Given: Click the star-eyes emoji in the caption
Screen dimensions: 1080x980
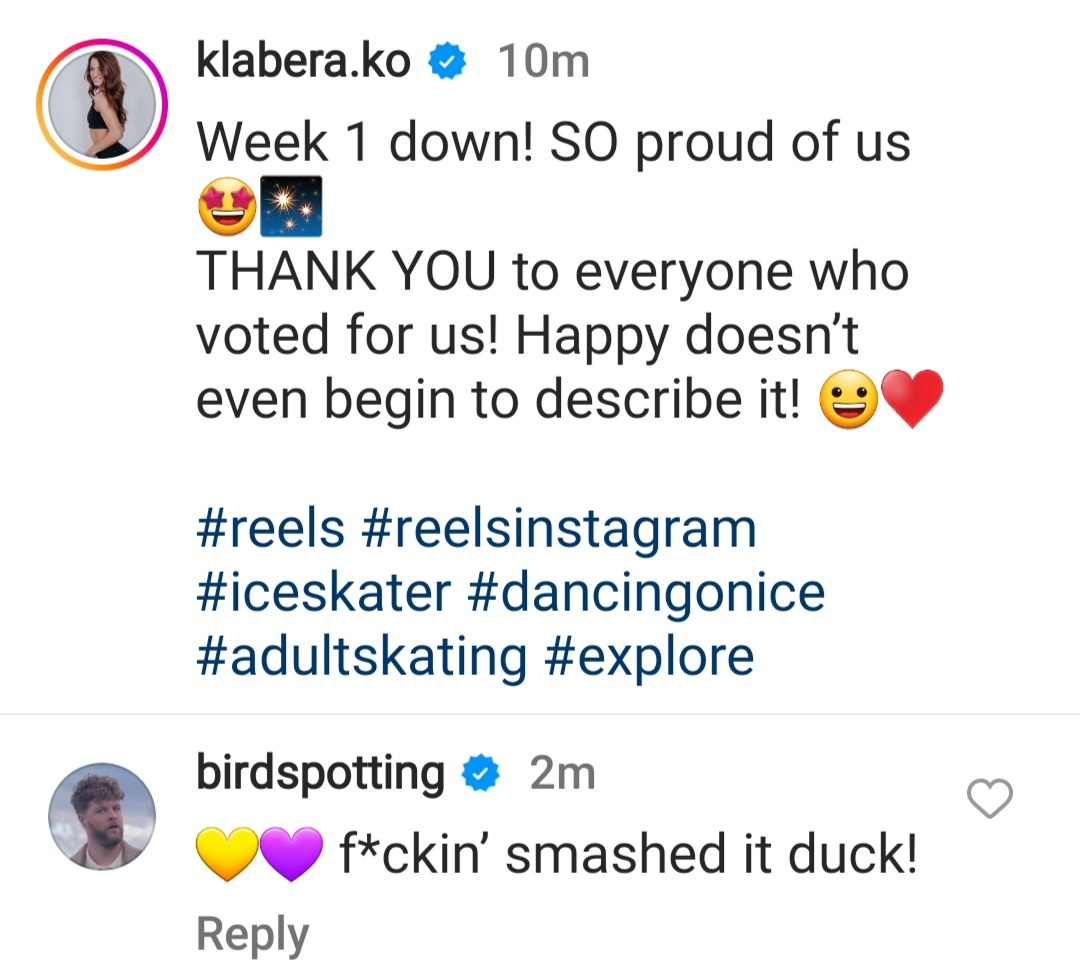Looking at the screenshot, I should pos(227,207).
